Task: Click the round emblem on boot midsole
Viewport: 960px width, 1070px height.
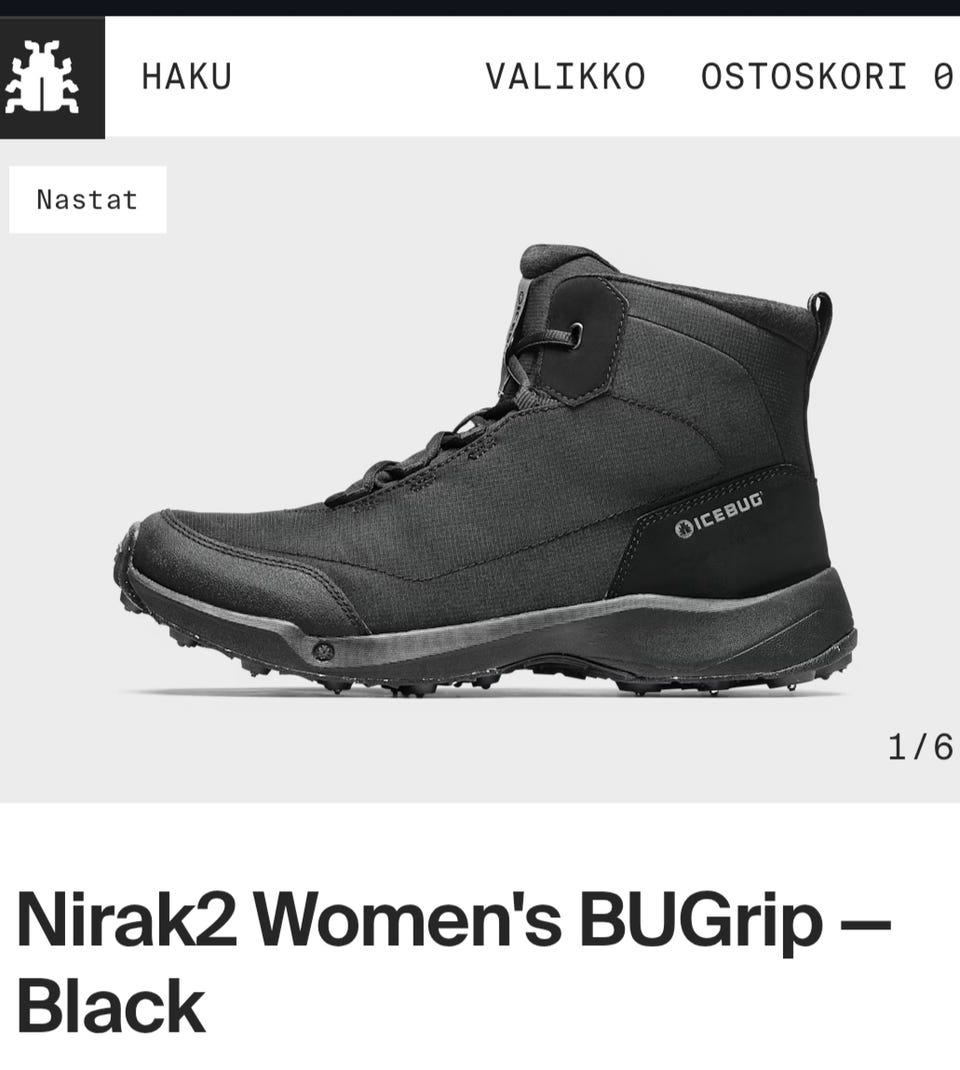Action: 321,652
